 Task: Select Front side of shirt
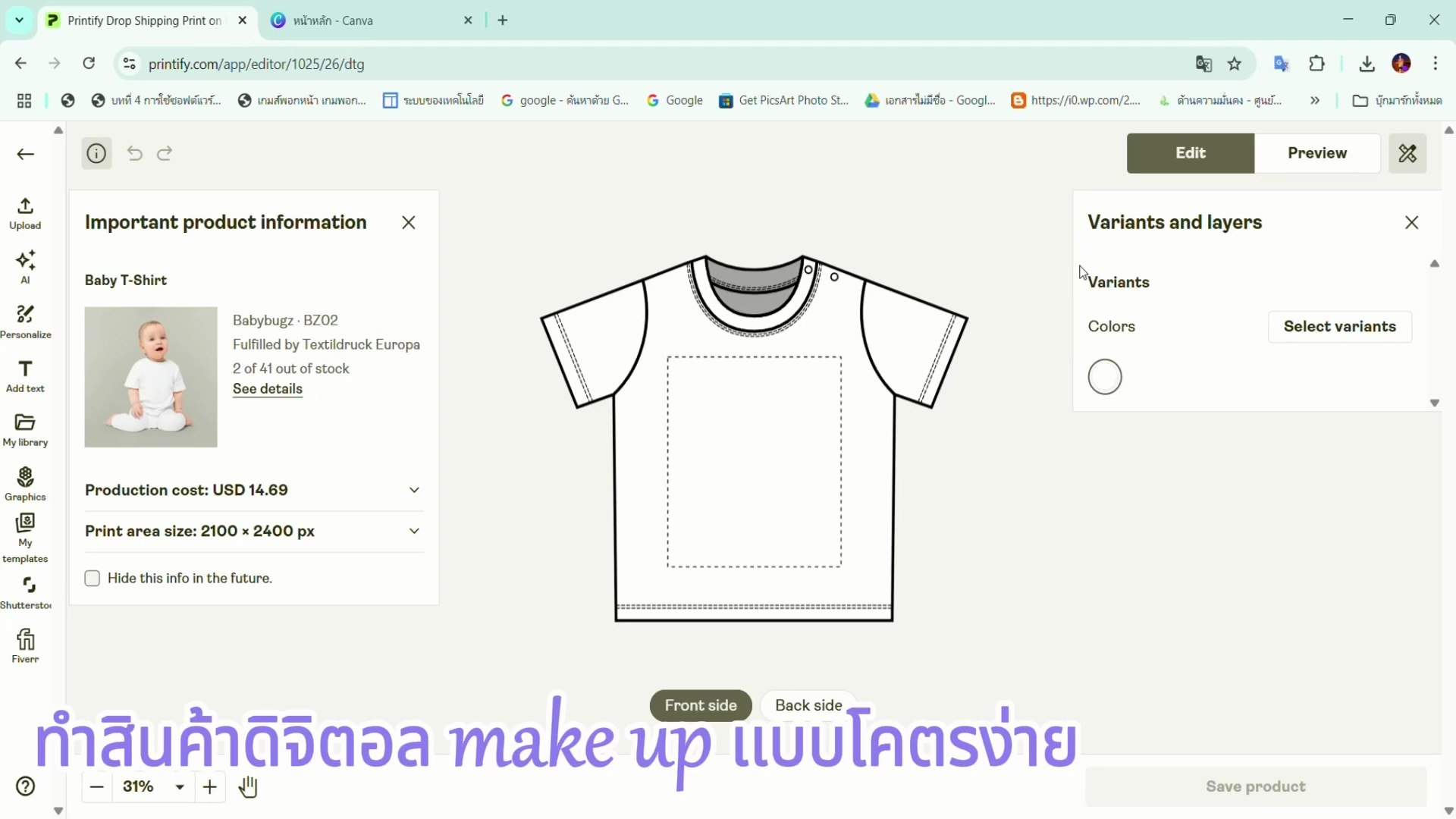point(700,704)
